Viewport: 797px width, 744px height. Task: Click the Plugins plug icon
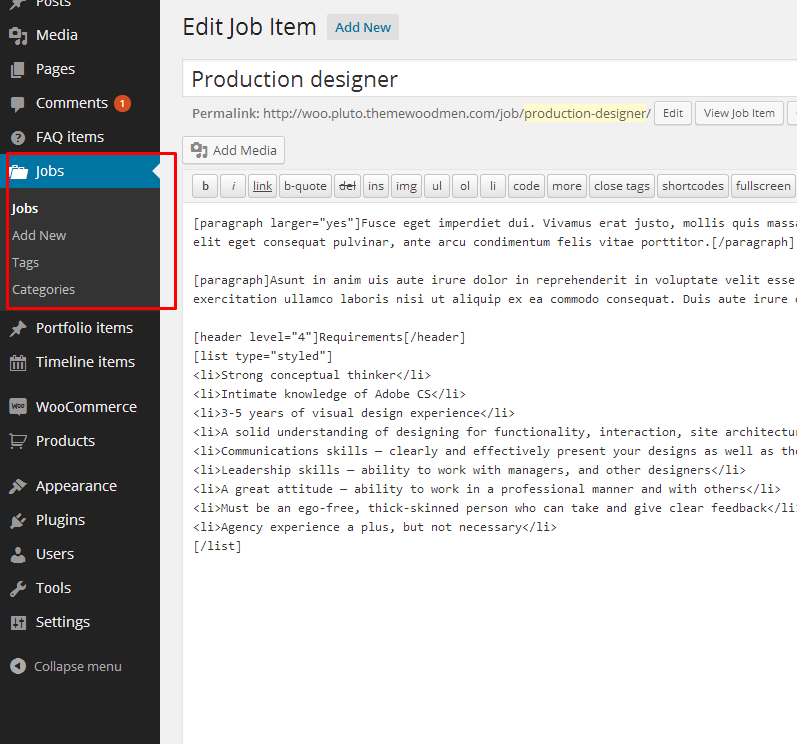tap(18, 520)
